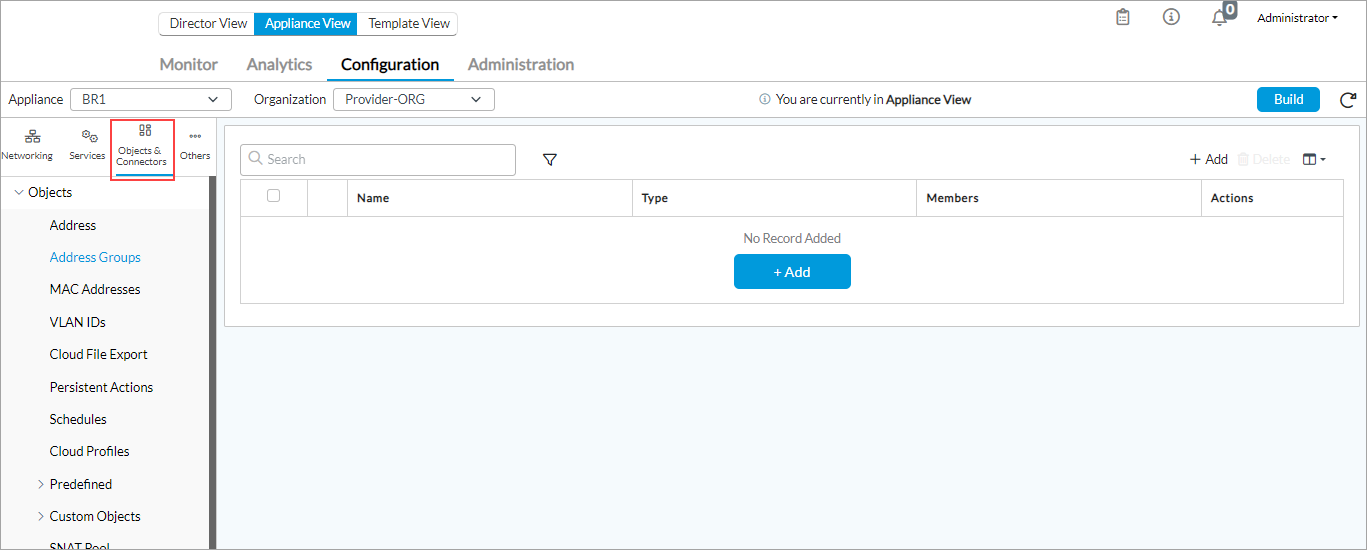Switch to Director View
The height and width of the screenshot is (550, 1367).
[x=207, y=23]
